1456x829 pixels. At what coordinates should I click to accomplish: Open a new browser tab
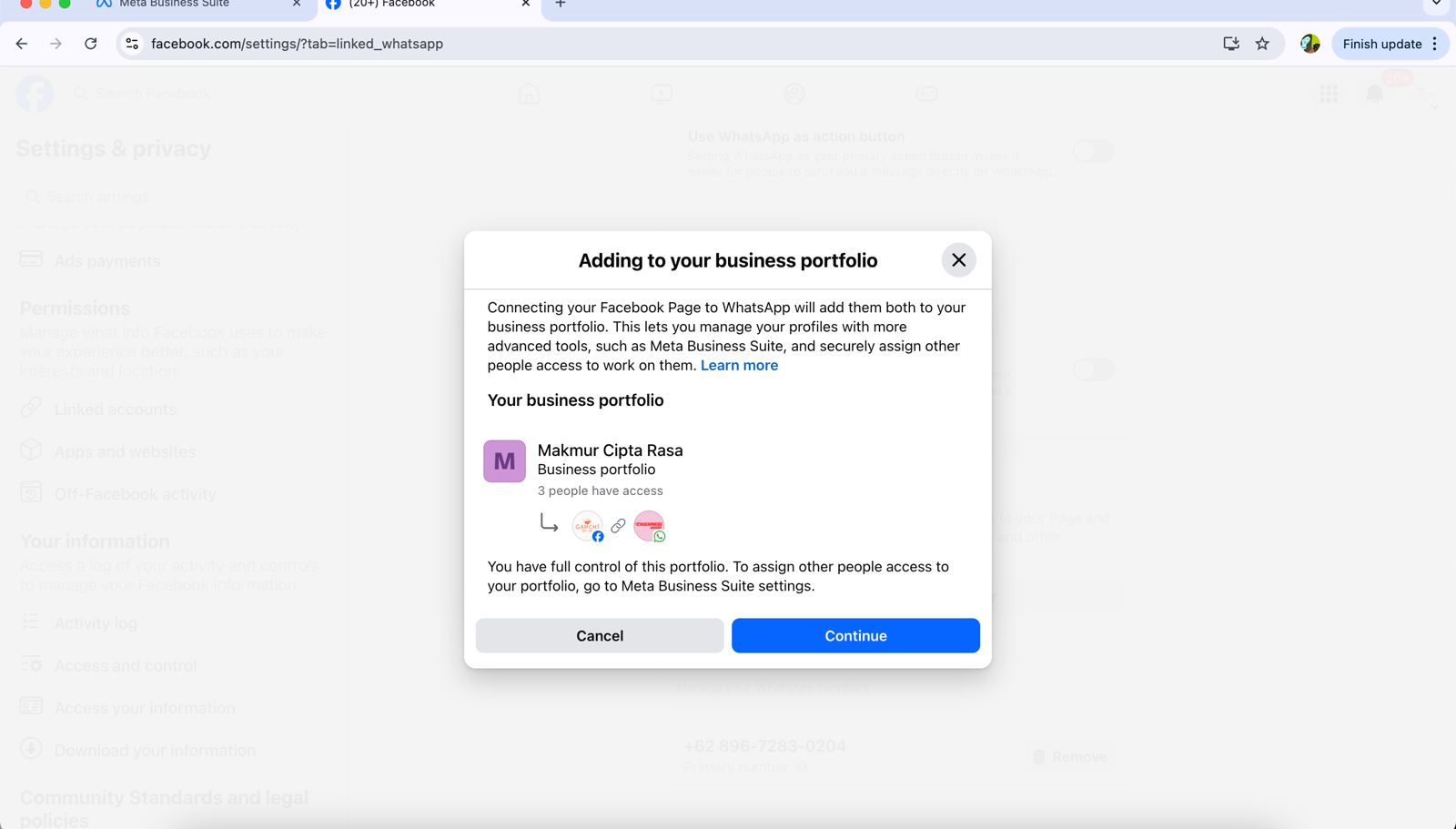click(x=561, y=5)
